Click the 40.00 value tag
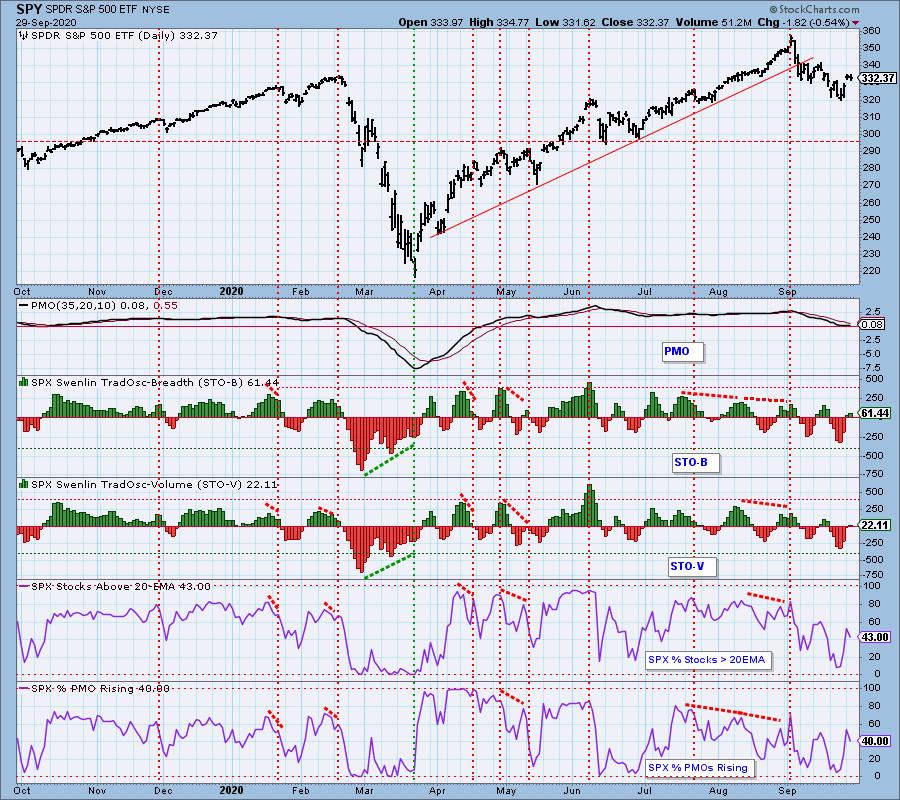Image resolution: width=900 pixels, height=800 pixels. coord(875,741)
